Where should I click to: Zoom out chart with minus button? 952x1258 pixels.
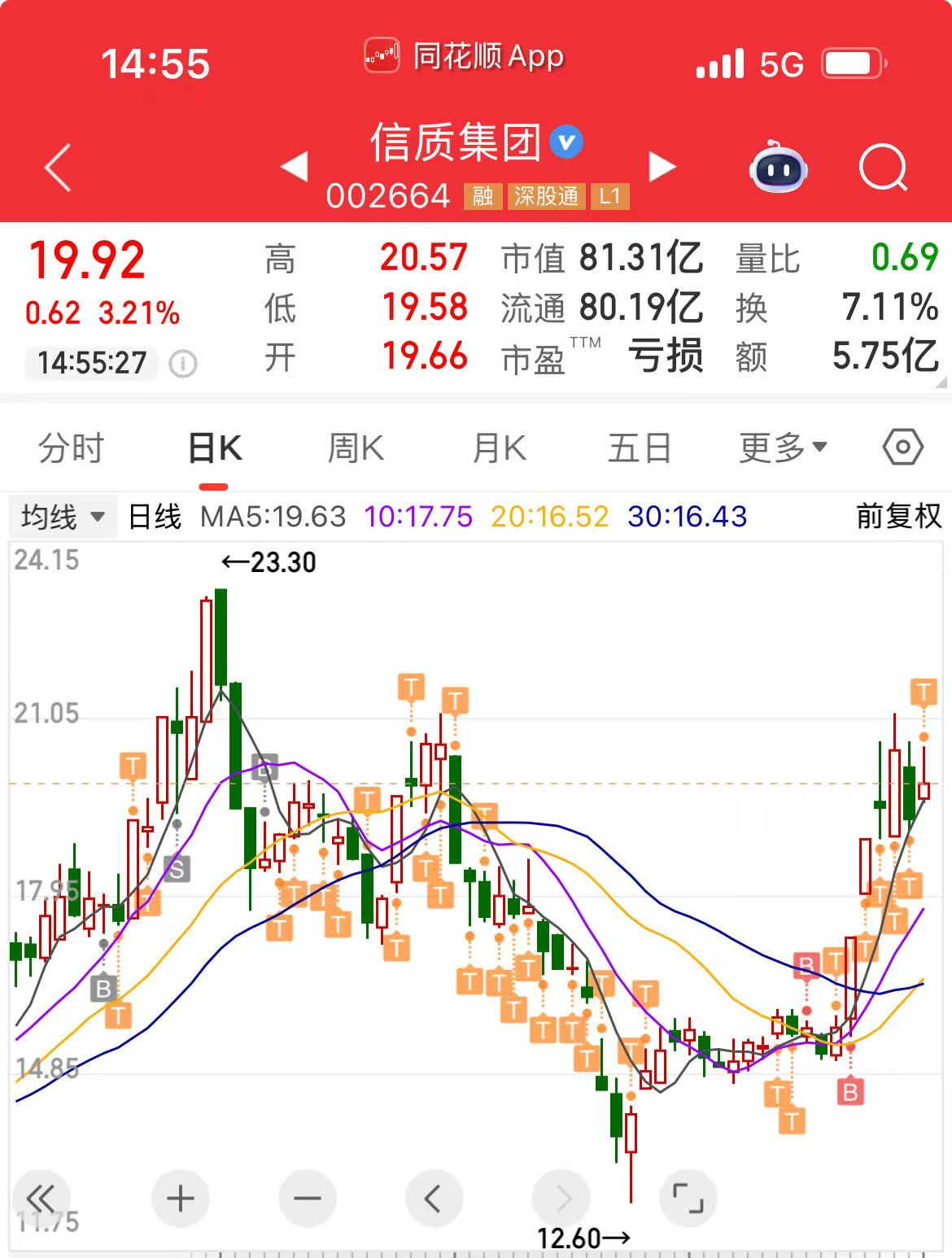(x=307, y=1198)
